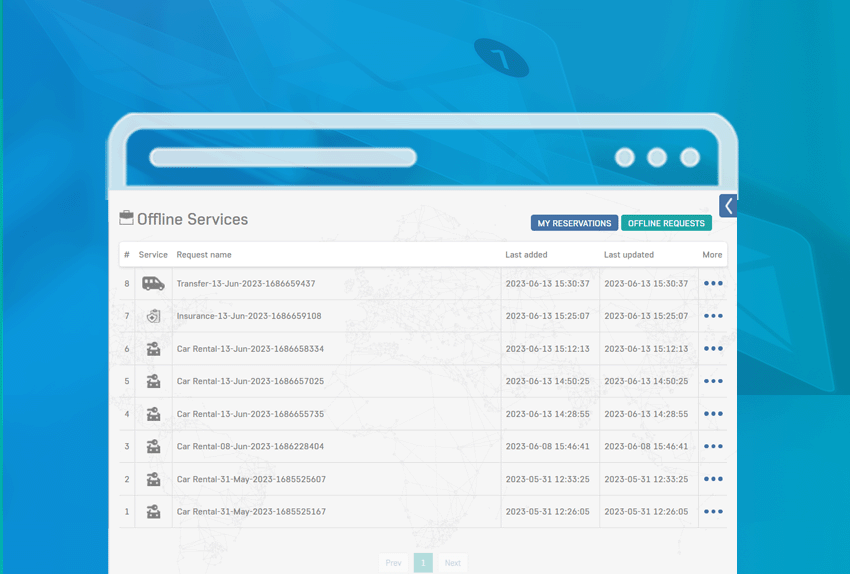Viewport: 850px width, 574px height.
Task: Select request Car Rental-13-Jun-2023-1686657025
Action: point(250,381)
